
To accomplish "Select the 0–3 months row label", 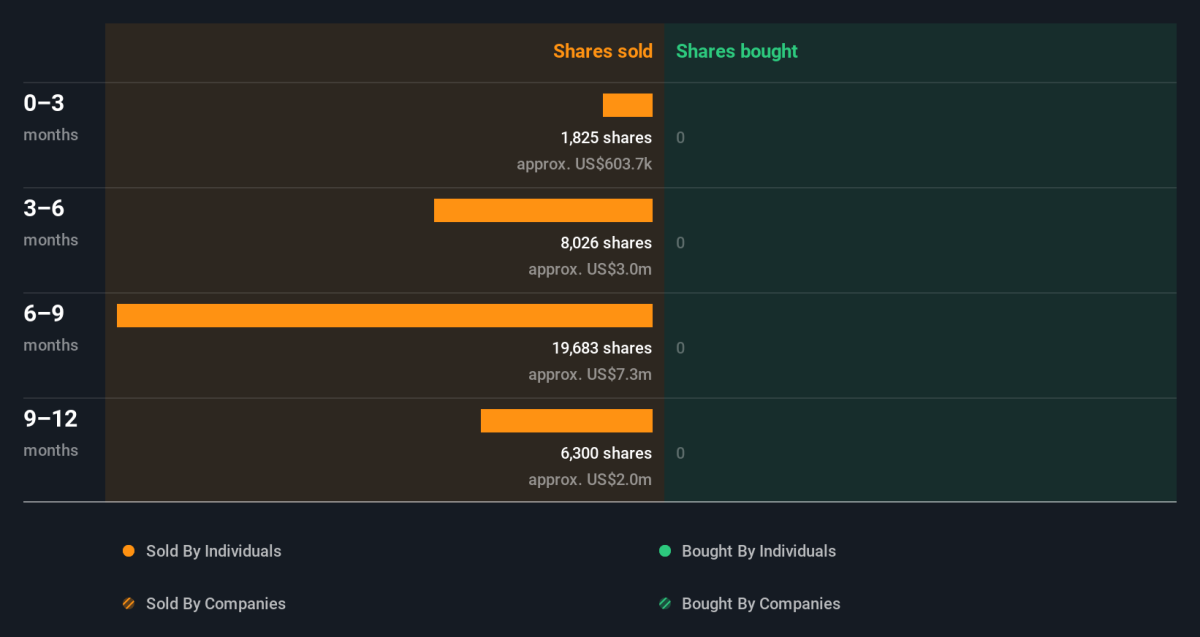I will tap(51, 117).
